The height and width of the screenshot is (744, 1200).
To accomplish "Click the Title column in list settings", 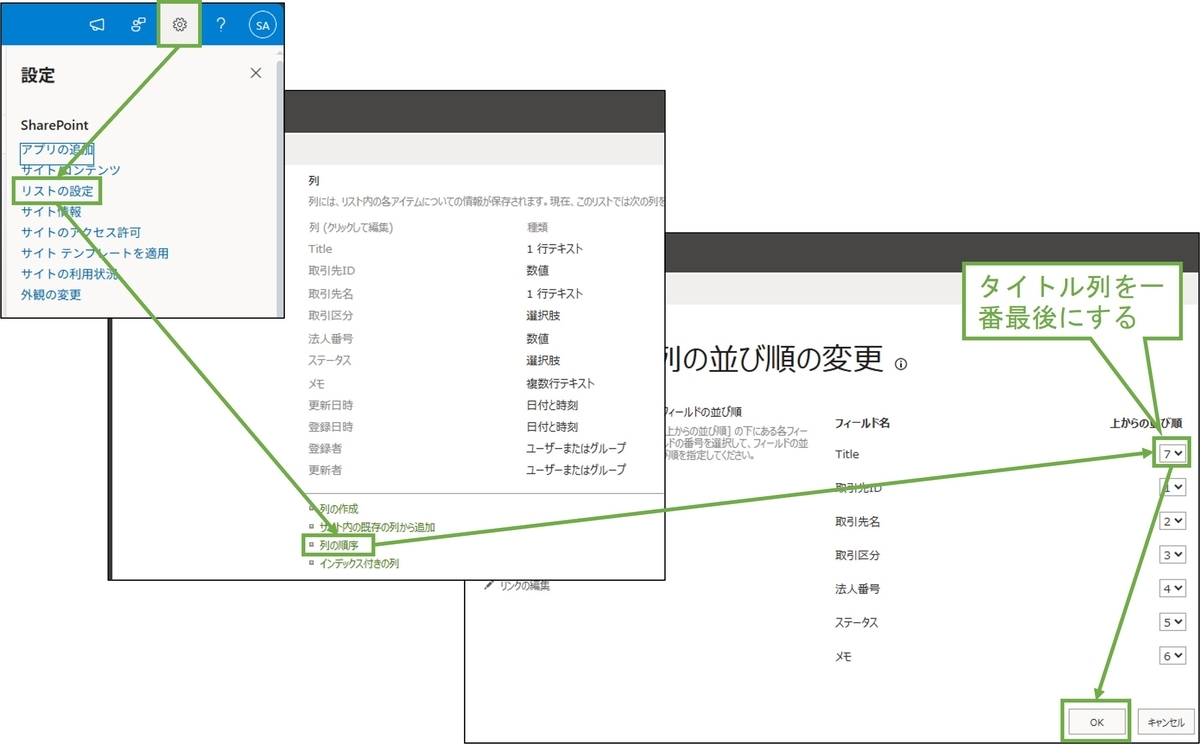I will (321, 249).
